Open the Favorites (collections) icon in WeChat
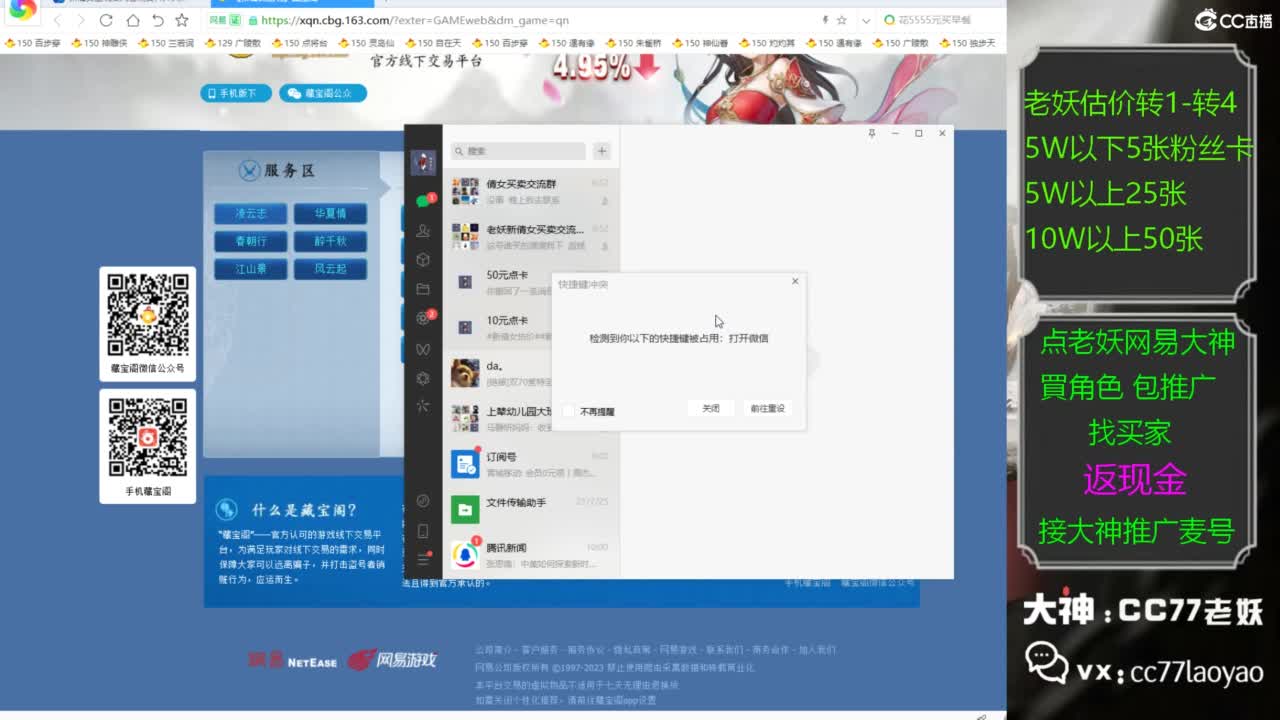1280x720 pixels. tap(423, 260)
